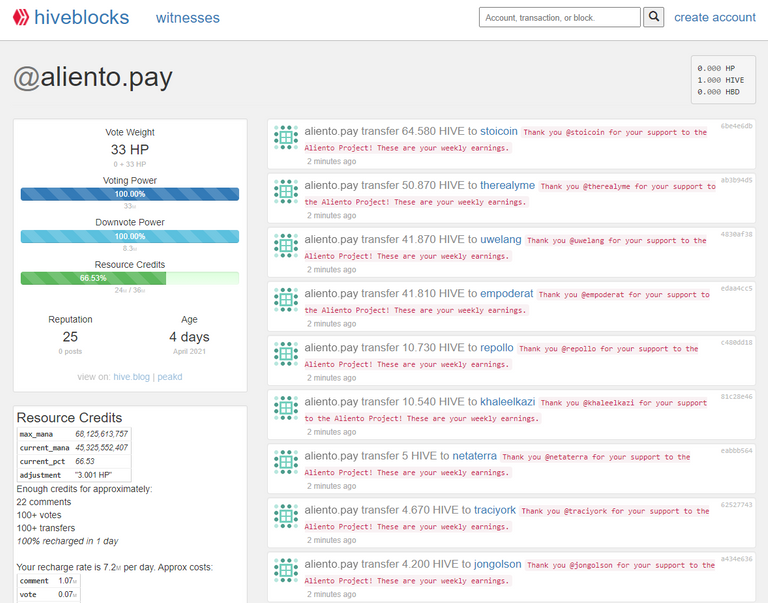Open stoicoin account link
This screenshot has width=768, height=603.
tap(499, 131)
